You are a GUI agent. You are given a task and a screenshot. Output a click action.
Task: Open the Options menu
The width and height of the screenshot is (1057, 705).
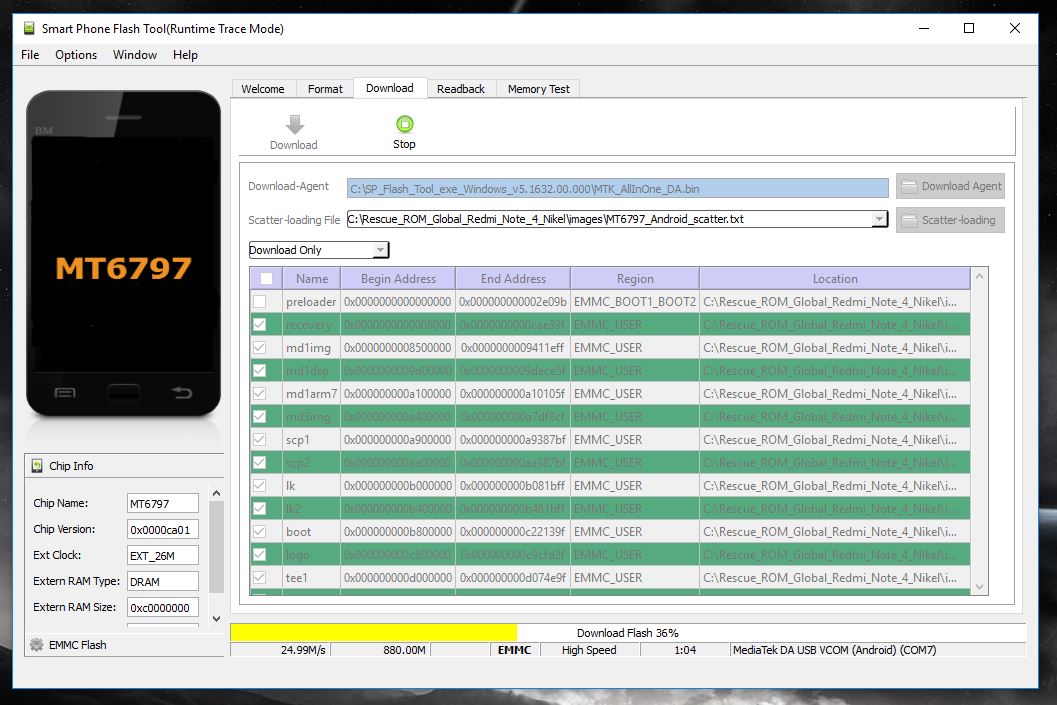[76, 55]
